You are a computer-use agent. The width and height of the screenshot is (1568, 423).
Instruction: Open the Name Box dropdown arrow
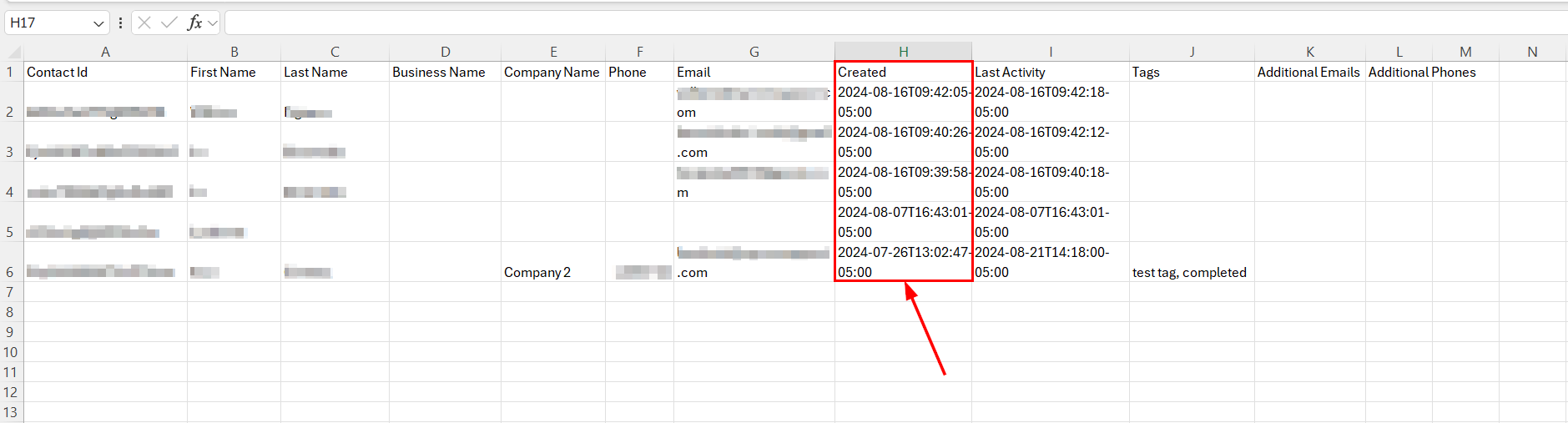[98, 23]
